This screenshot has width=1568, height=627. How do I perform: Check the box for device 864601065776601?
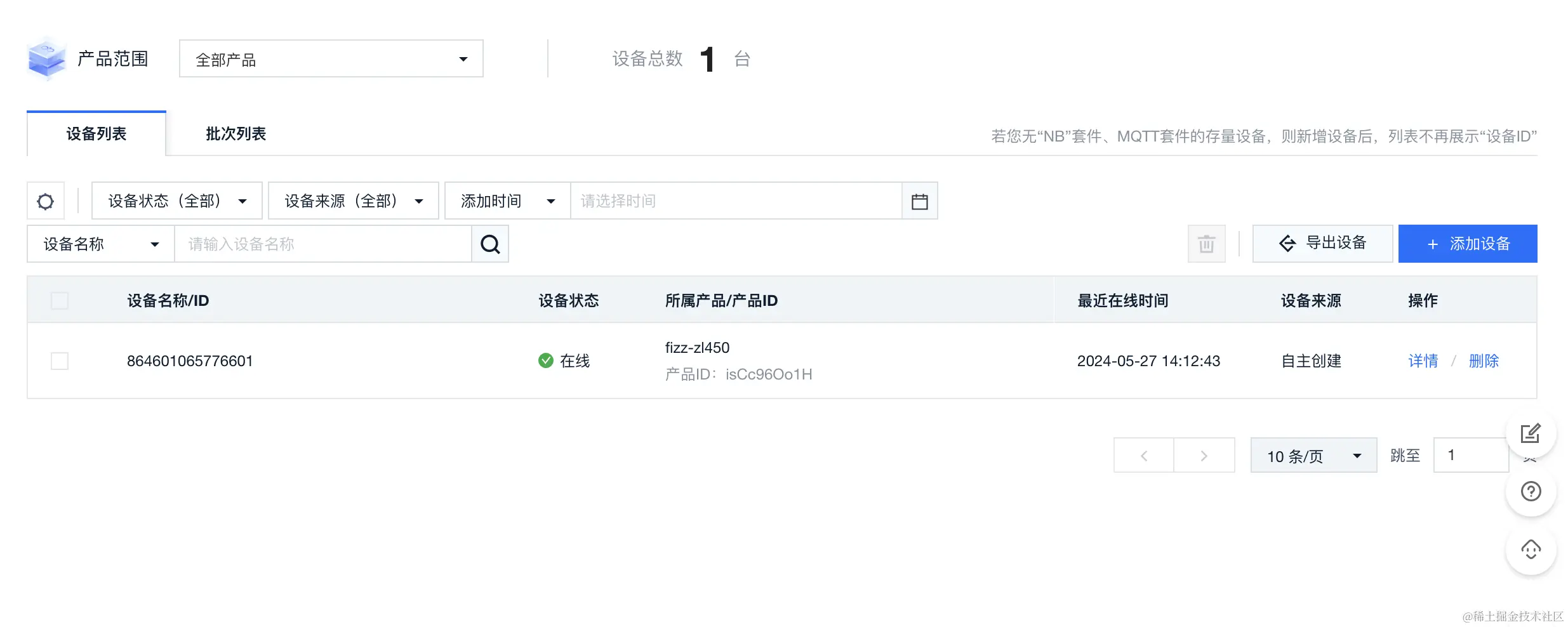point(60,361)
